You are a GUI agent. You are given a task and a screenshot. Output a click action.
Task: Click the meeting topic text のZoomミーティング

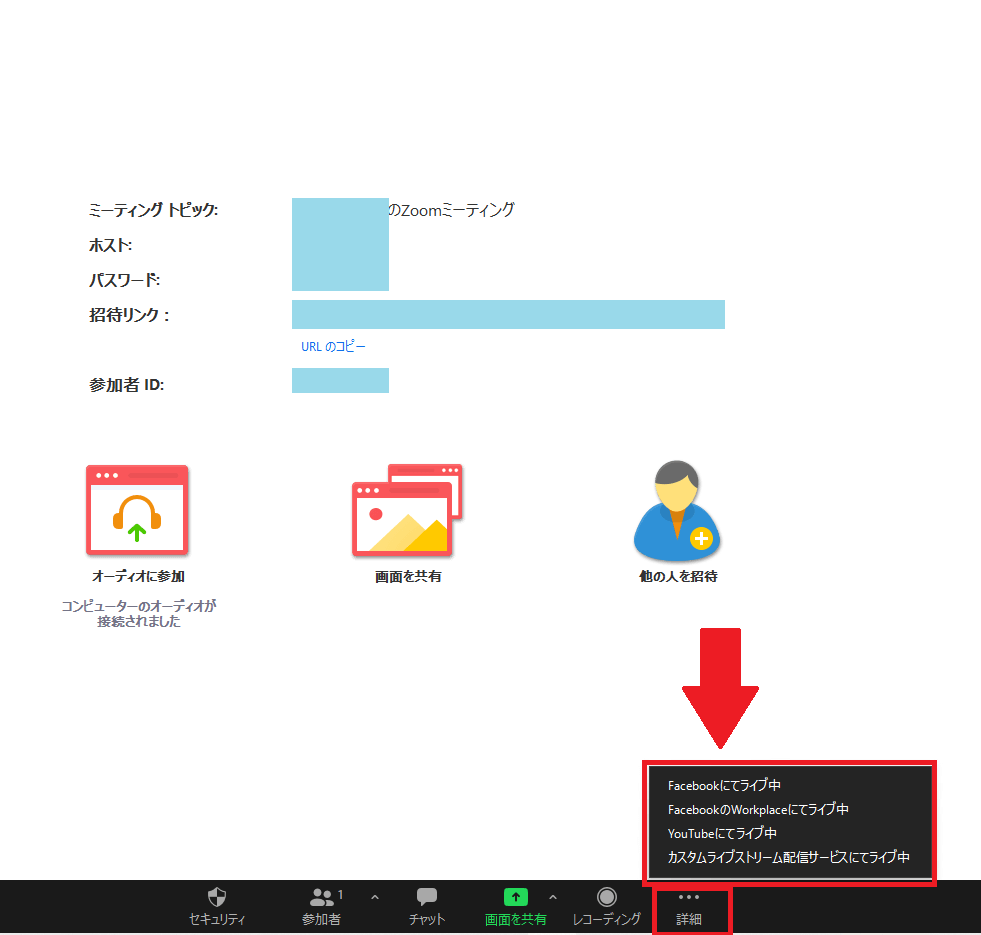[452, 210]
